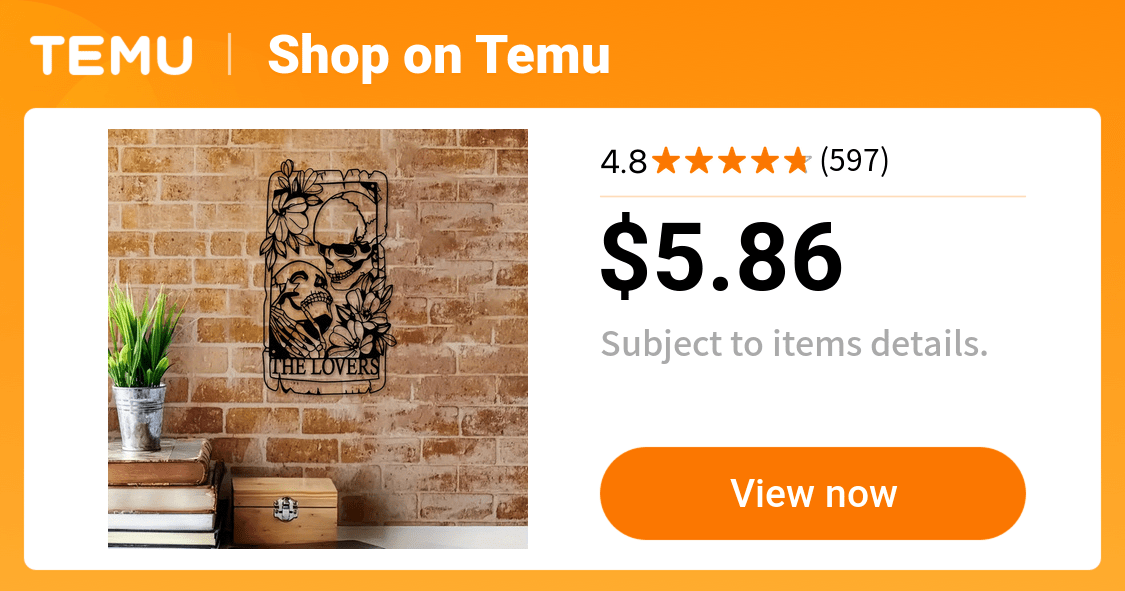Click the View now button
Image resolution: width=1125 pixels, height=591 pixels.
(813, 493)
